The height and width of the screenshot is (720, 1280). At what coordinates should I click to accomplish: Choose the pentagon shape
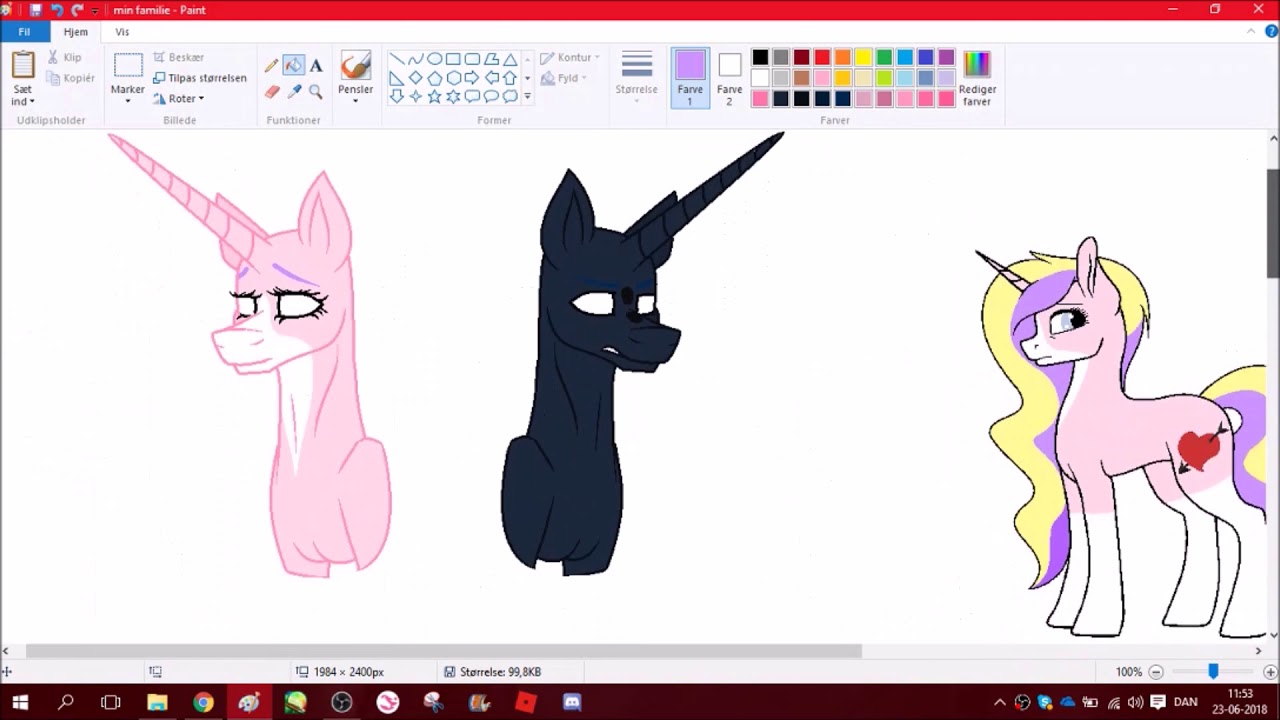click(435, 78)
